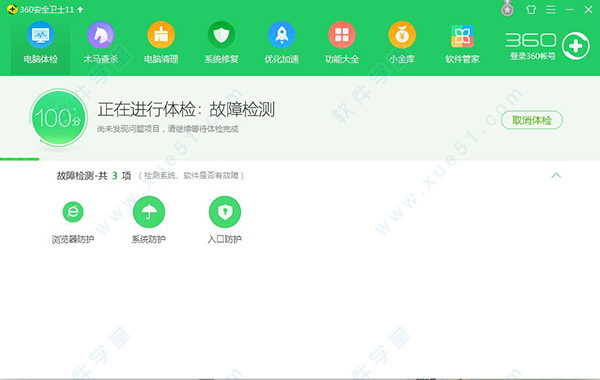Viewport: 600px width, 380px height.
Task: Select 优化加速 rocket acceleration tab
Action: [x=281, y=43]
